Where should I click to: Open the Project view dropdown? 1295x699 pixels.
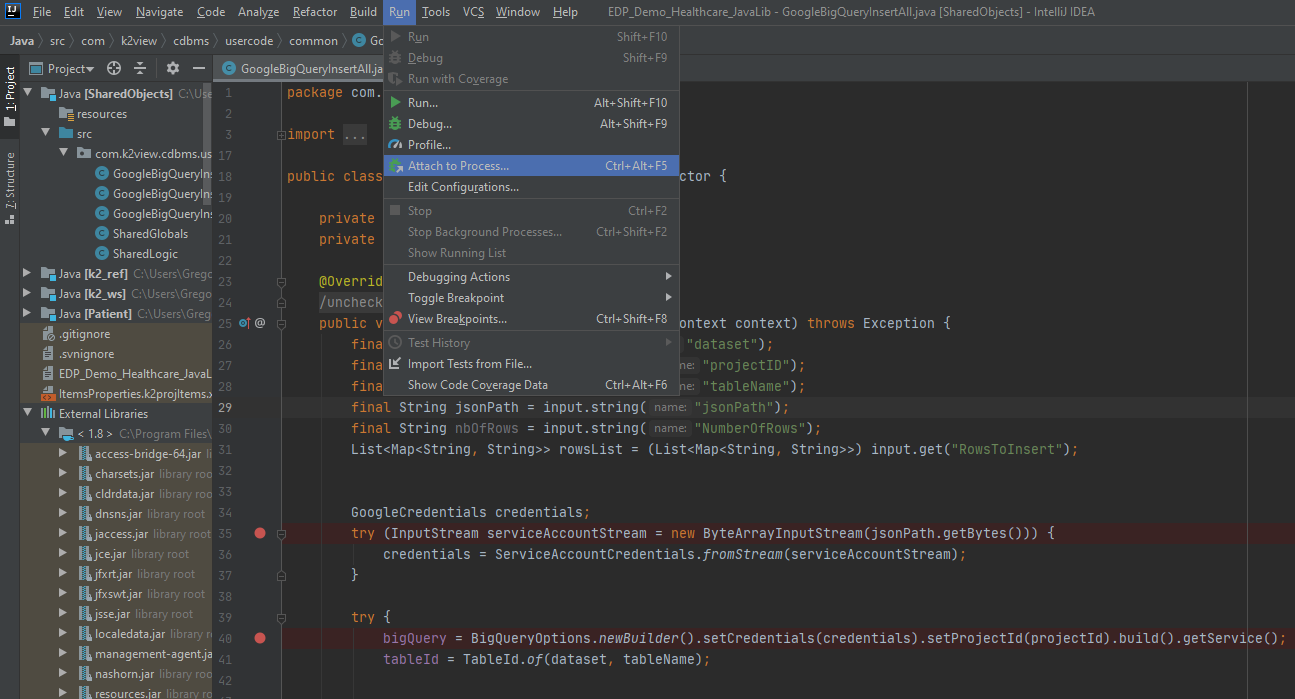pos(70,69)
